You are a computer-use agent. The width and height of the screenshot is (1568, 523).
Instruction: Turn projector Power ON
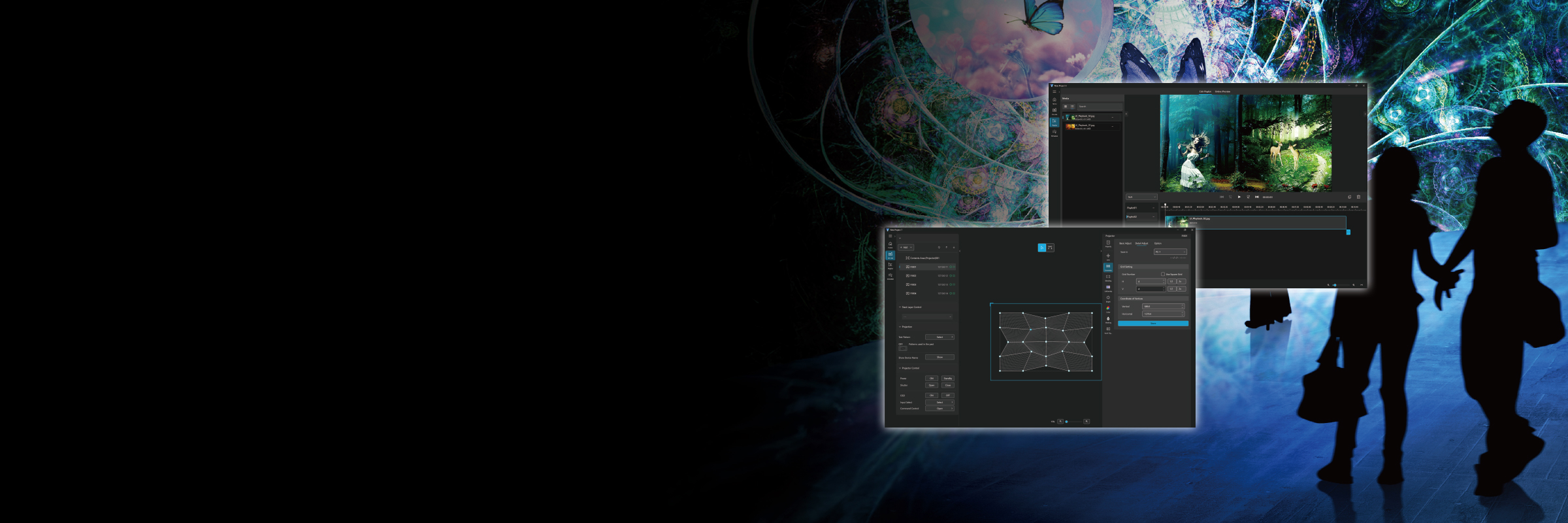click(932, 379)
